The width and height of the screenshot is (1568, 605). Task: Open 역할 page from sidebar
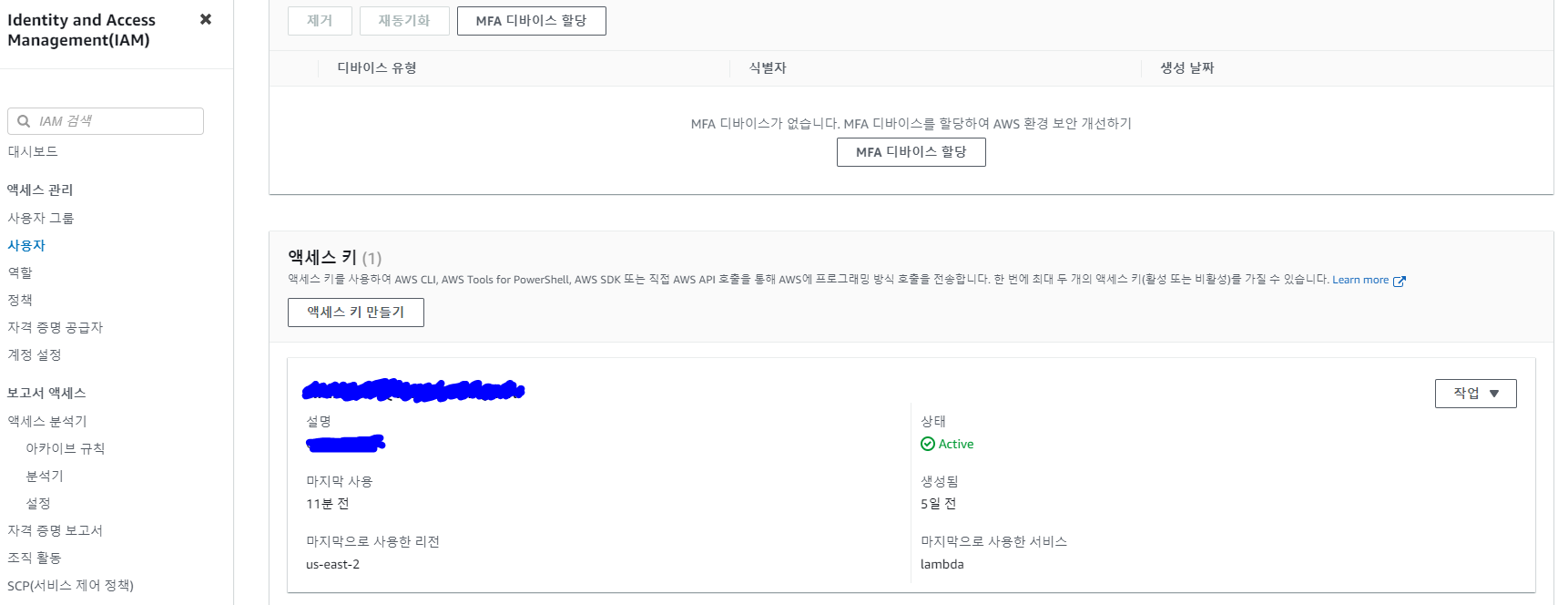[x=20, y=272]
